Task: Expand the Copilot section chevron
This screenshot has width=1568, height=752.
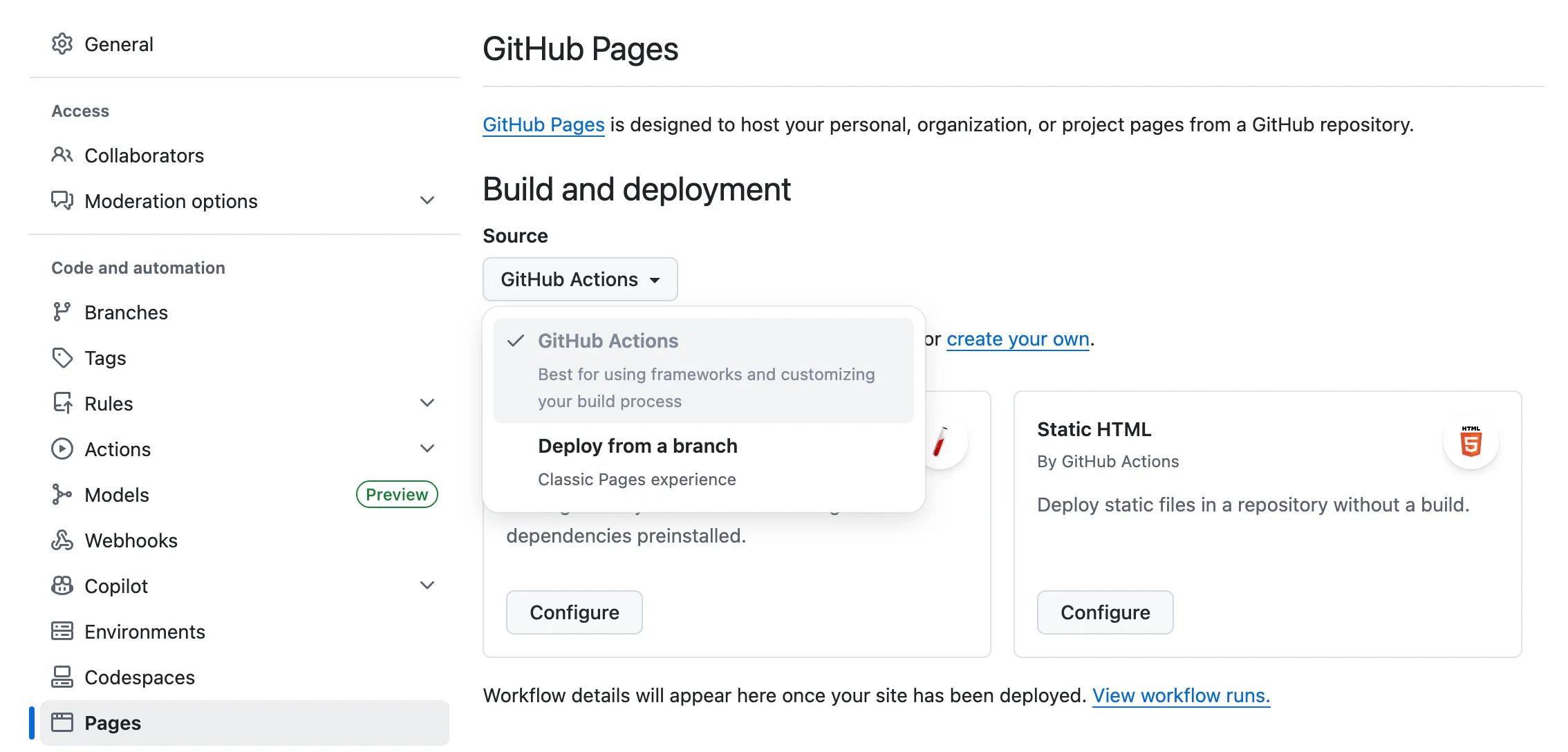Action: pos(427,586)
